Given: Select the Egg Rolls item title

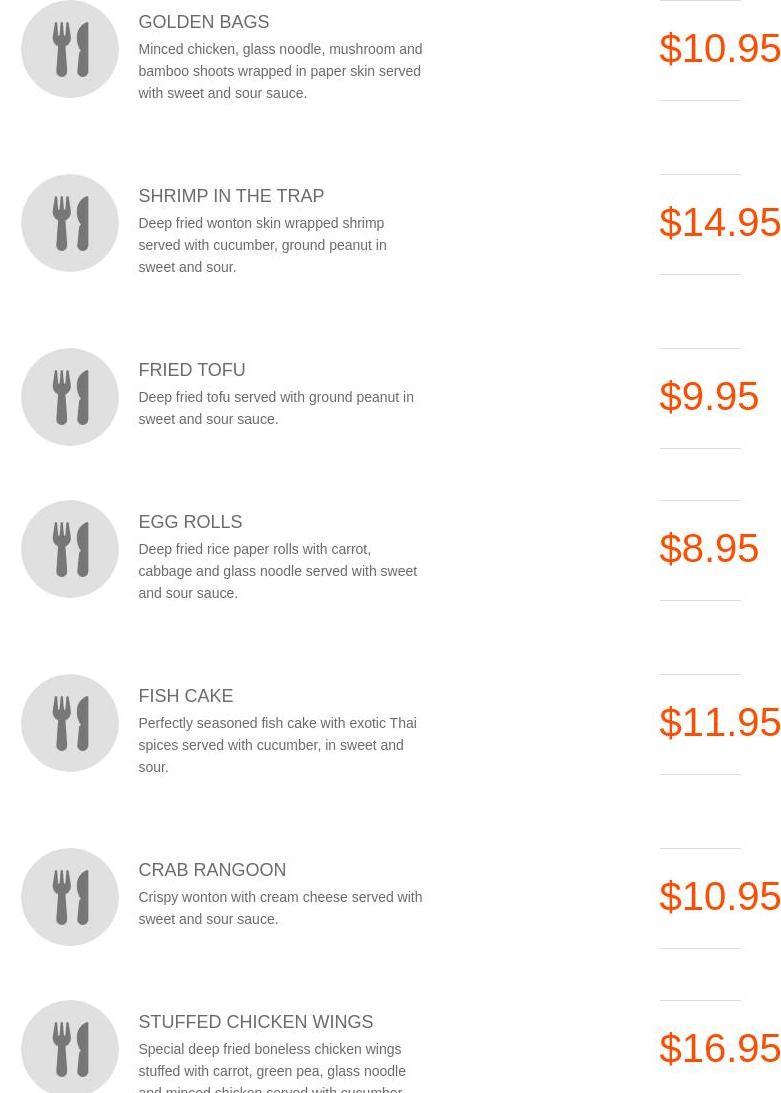Looking at the screenshot, I should 190,522.
